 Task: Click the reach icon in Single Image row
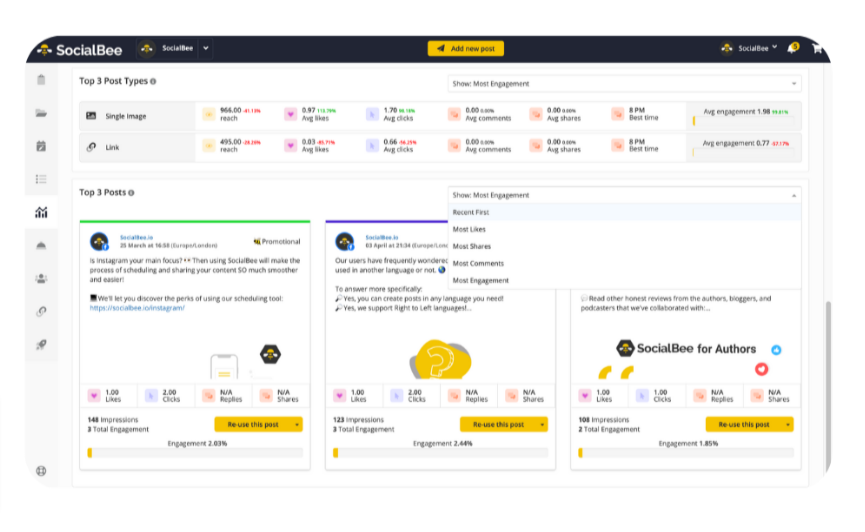click(209, 114)
